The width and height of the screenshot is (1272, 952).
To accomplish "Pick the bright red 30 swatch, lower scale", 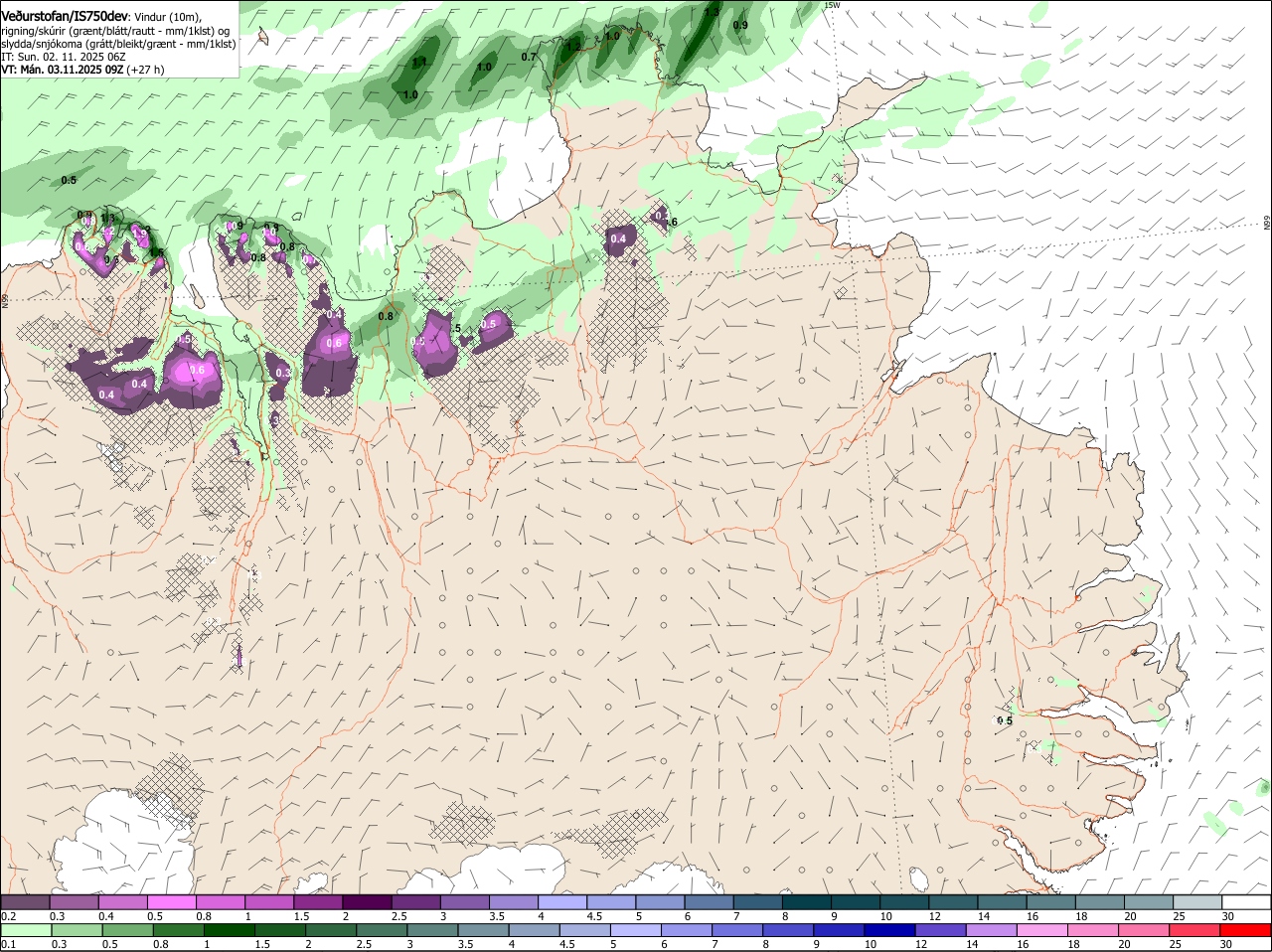I will click(x=1246, y=930).
